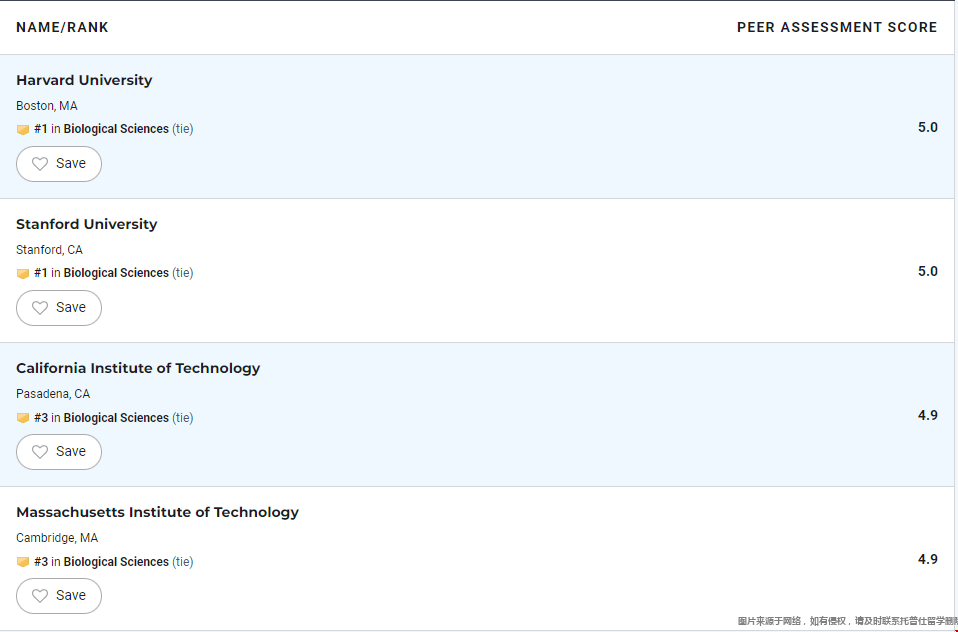Viewport: 958px width, 632px height.
Task: Click Harvard's #1 in Biological Sciences rank
Action: (114, 129)
